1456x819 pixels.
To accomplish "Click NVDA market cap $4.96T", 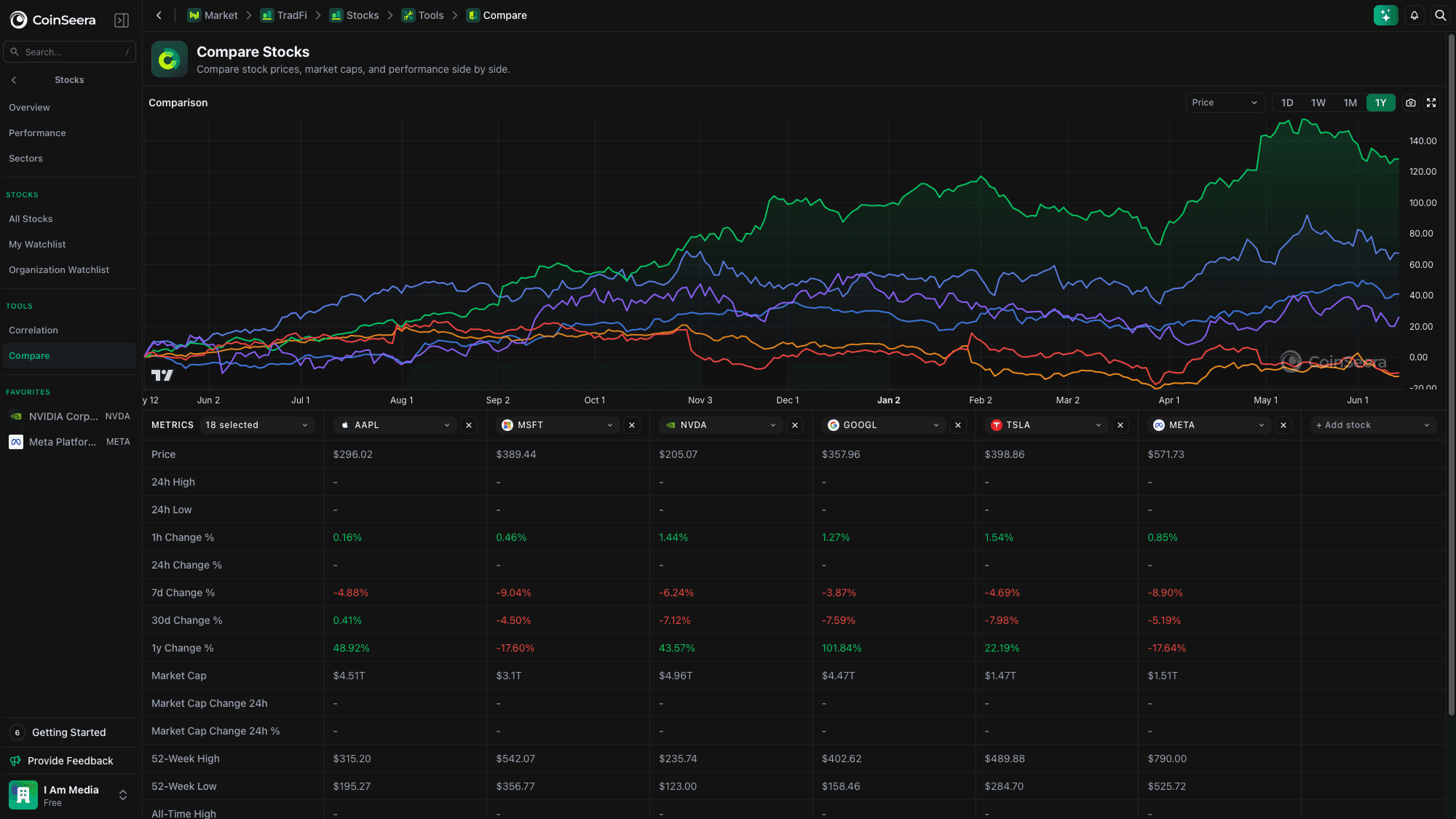I will [x=676, y=676].
